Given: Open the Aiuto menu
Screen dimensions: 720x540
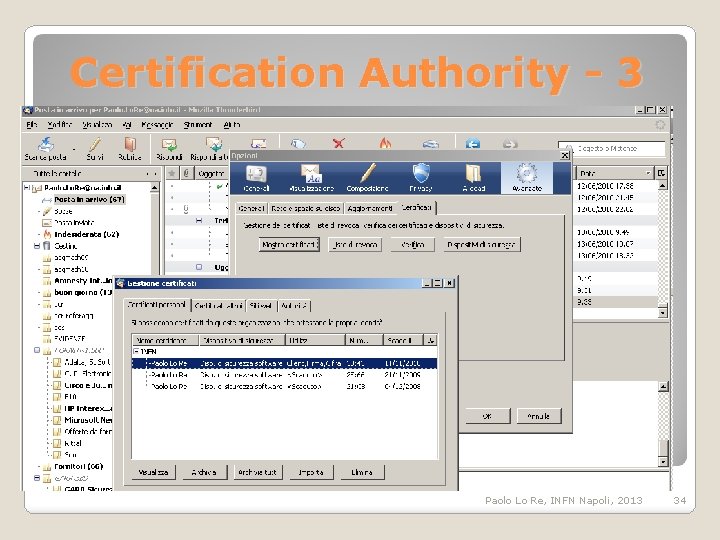Looking at the screenshot, I should tap(231, 124).
